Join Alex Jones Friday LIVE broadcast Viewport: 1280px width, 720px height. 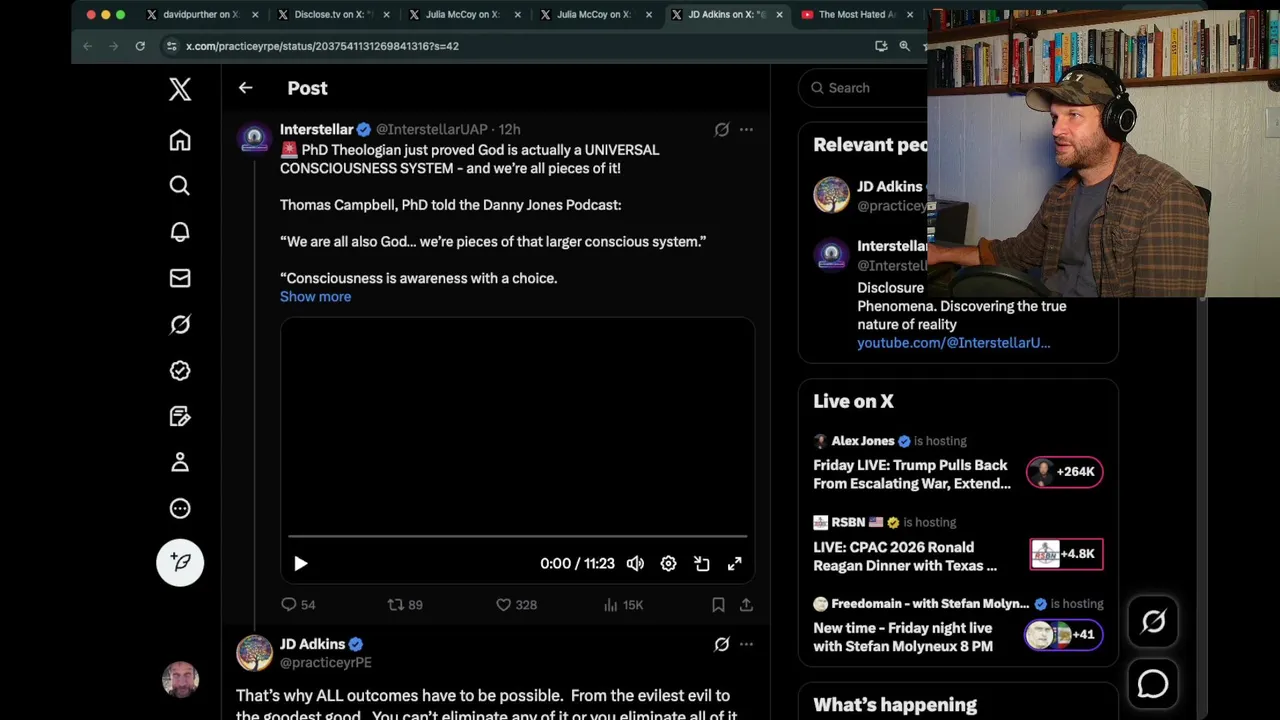[912, 474]
